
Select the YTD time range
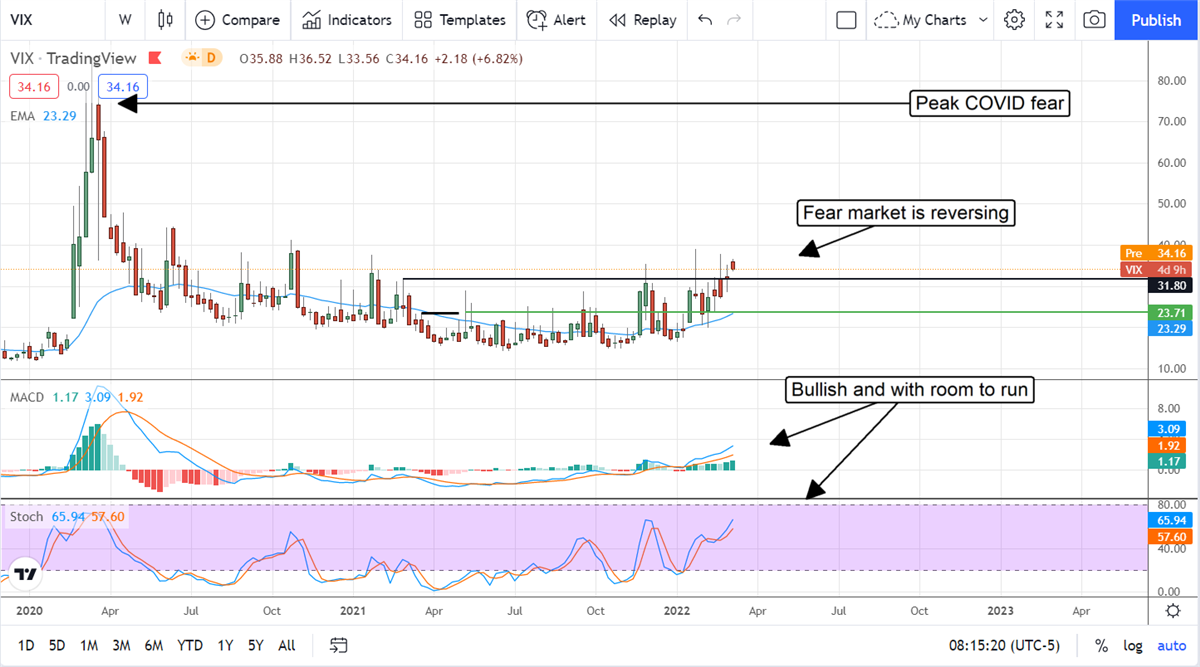[190, 645]
